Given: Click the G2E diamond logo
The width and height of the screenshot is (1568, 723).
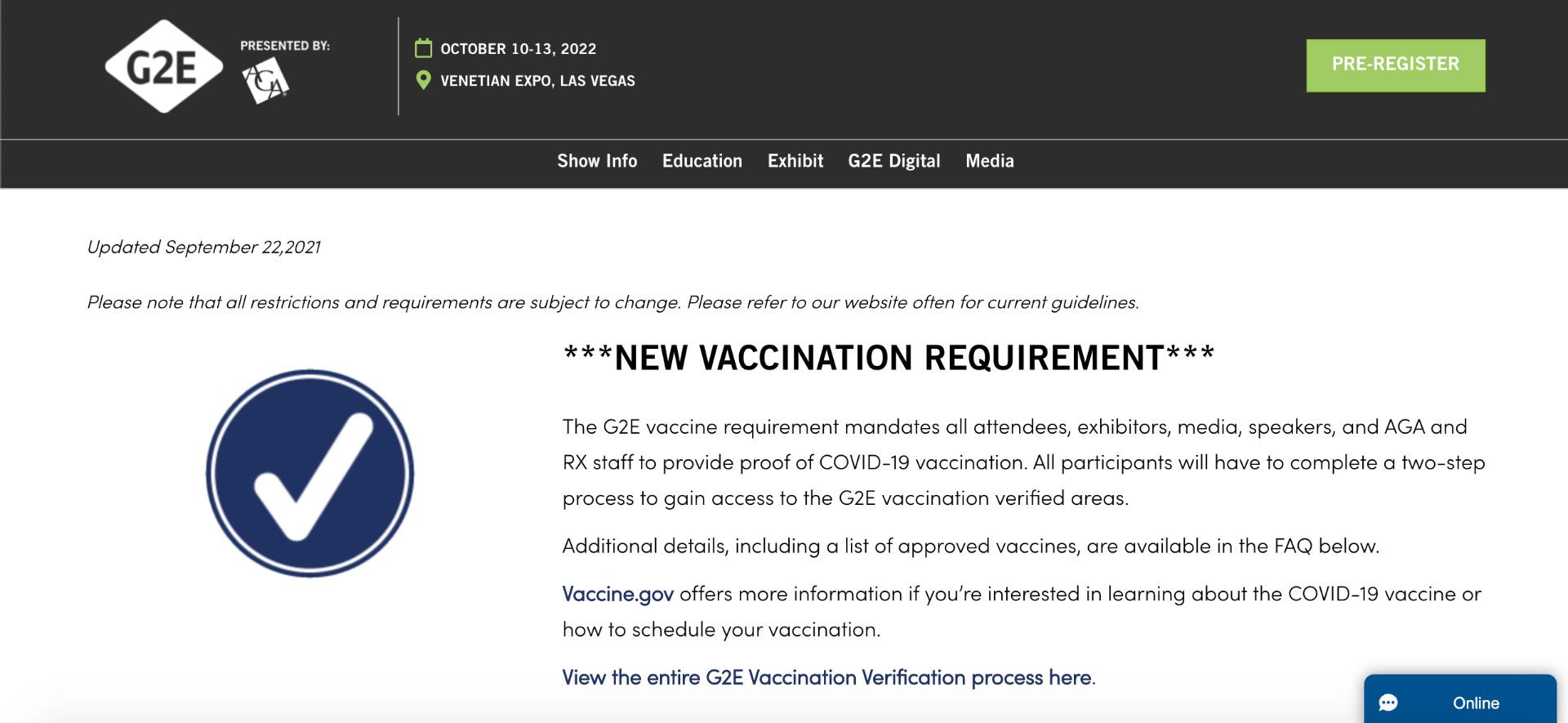Looking at the screenshot, I should pyautogui.click(x=163, y=67).
